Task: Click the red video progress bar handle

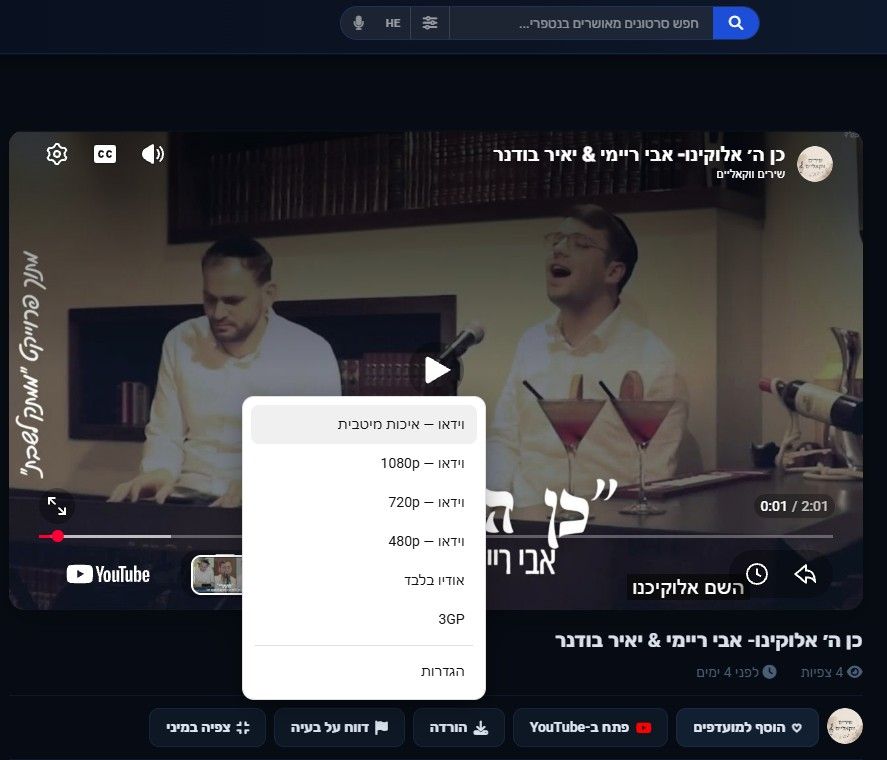Action: pyautogui.click(x=58, y=536)
